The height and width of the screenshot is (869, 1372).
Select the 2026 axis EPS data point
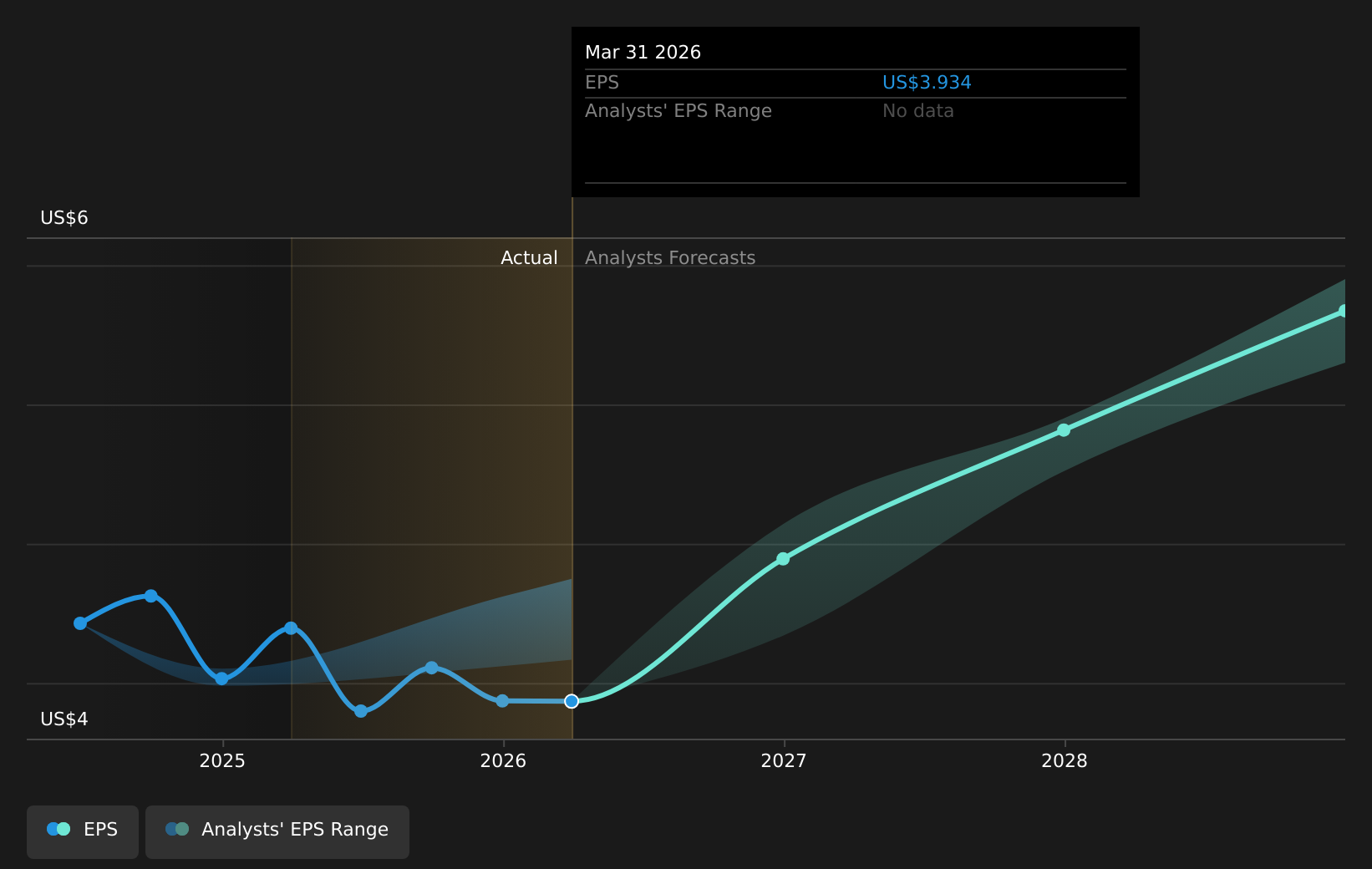point(502,701)
